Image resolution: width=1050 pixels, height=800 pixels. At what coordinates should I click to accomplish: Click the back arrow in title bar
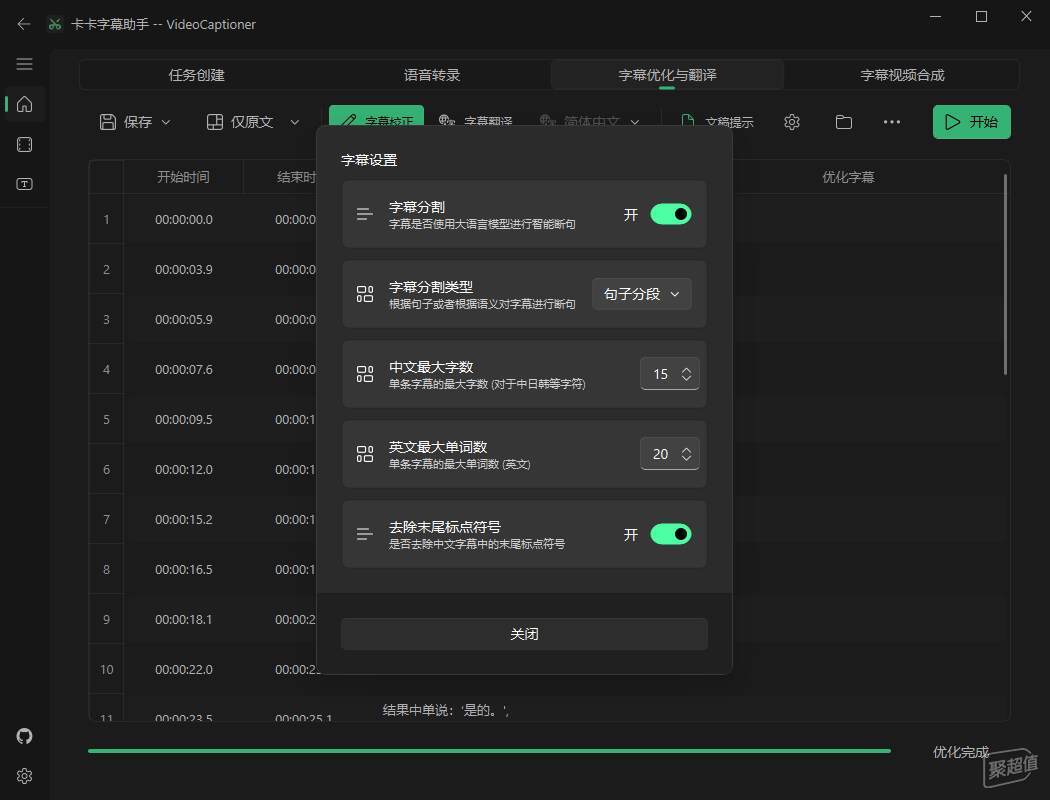click(x=24, y=24)
